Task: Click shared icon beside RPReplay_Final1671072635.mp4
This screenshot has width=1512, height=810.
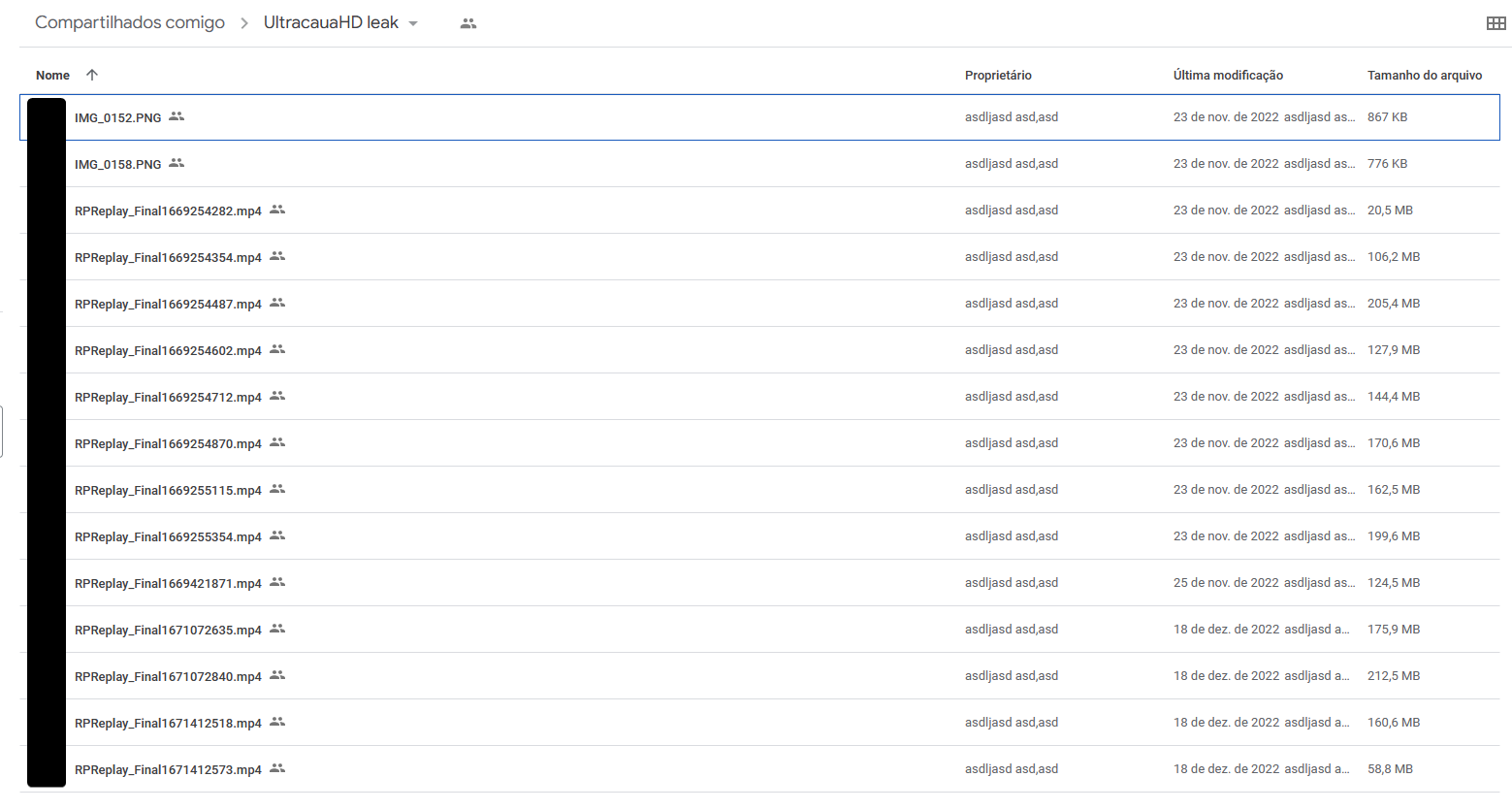Action: point(277,629)
